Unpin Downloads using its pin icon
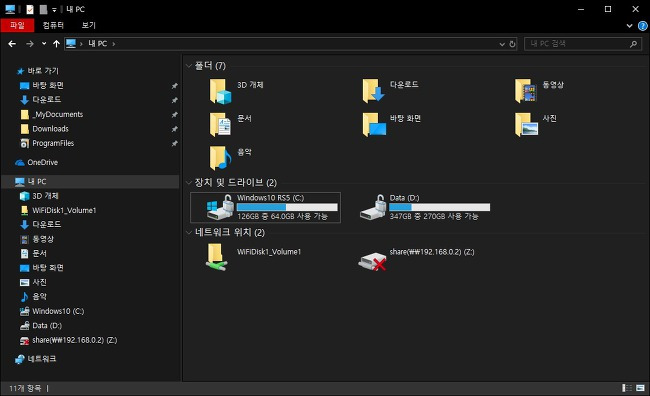This screenshot has width=650, height=396. pos(175,129)
